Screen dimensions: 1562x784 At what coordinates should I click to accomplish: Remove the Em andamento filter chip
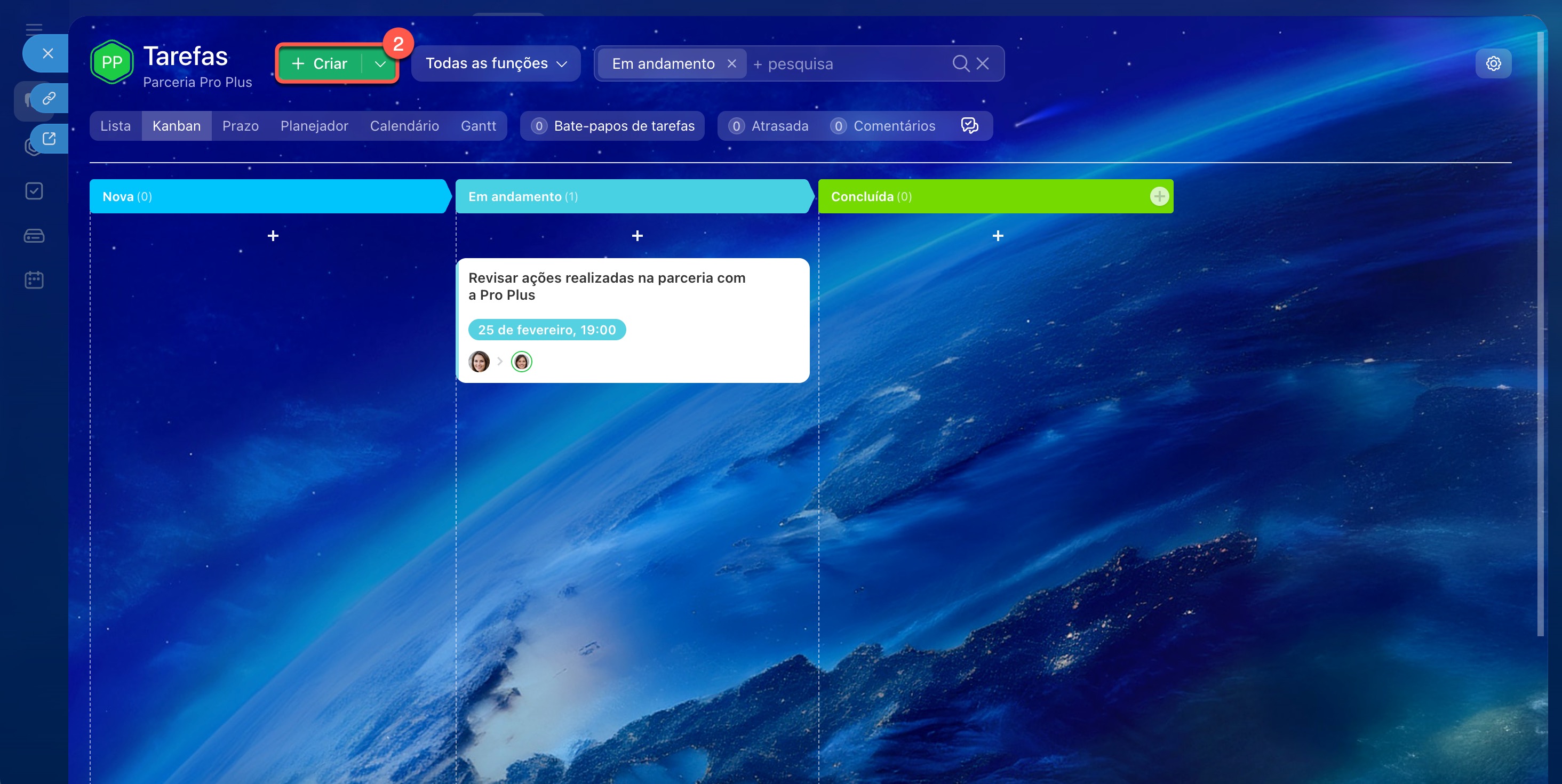click(x=731, y=63)
